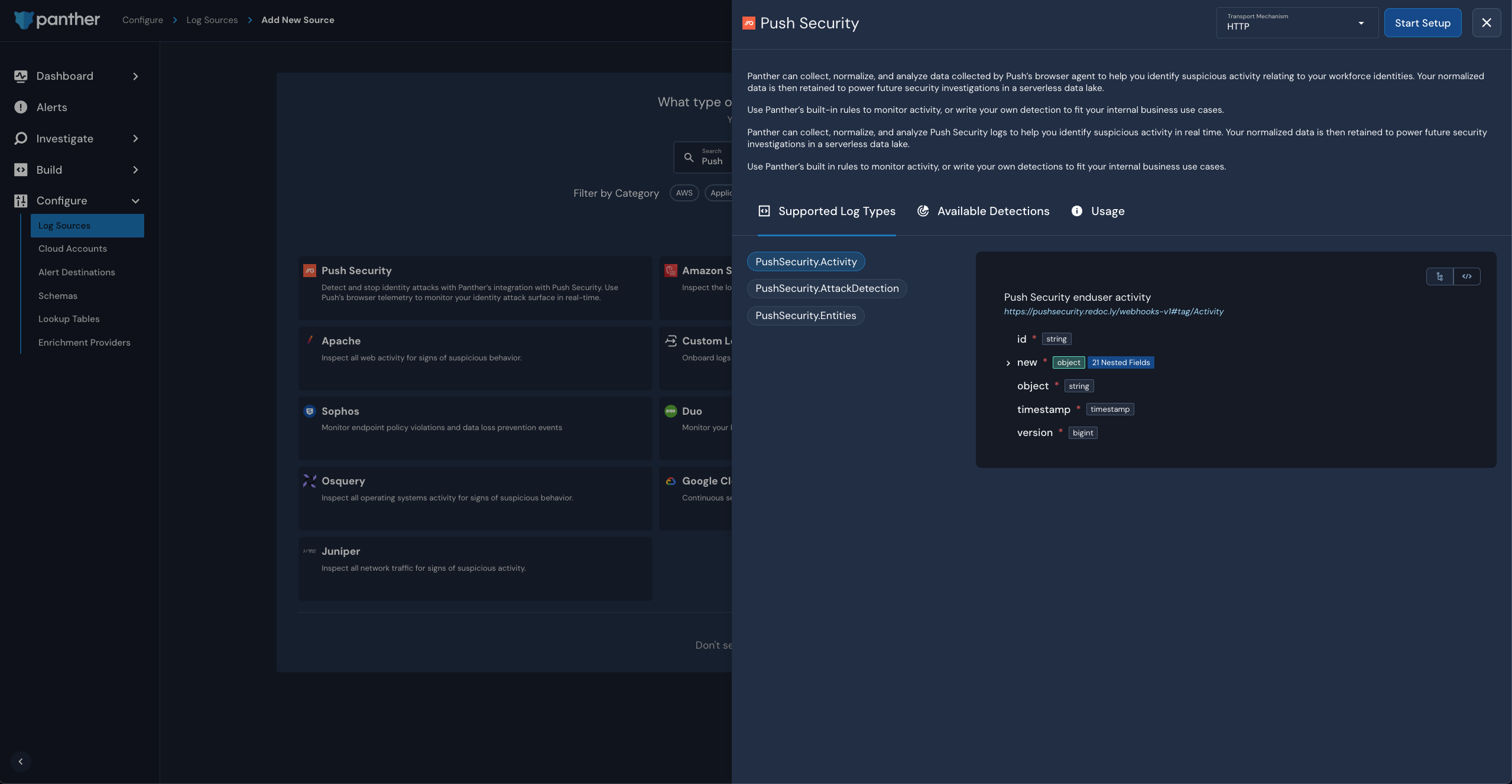Expand the 'new' object nested fields

[x=1008, y=363]
